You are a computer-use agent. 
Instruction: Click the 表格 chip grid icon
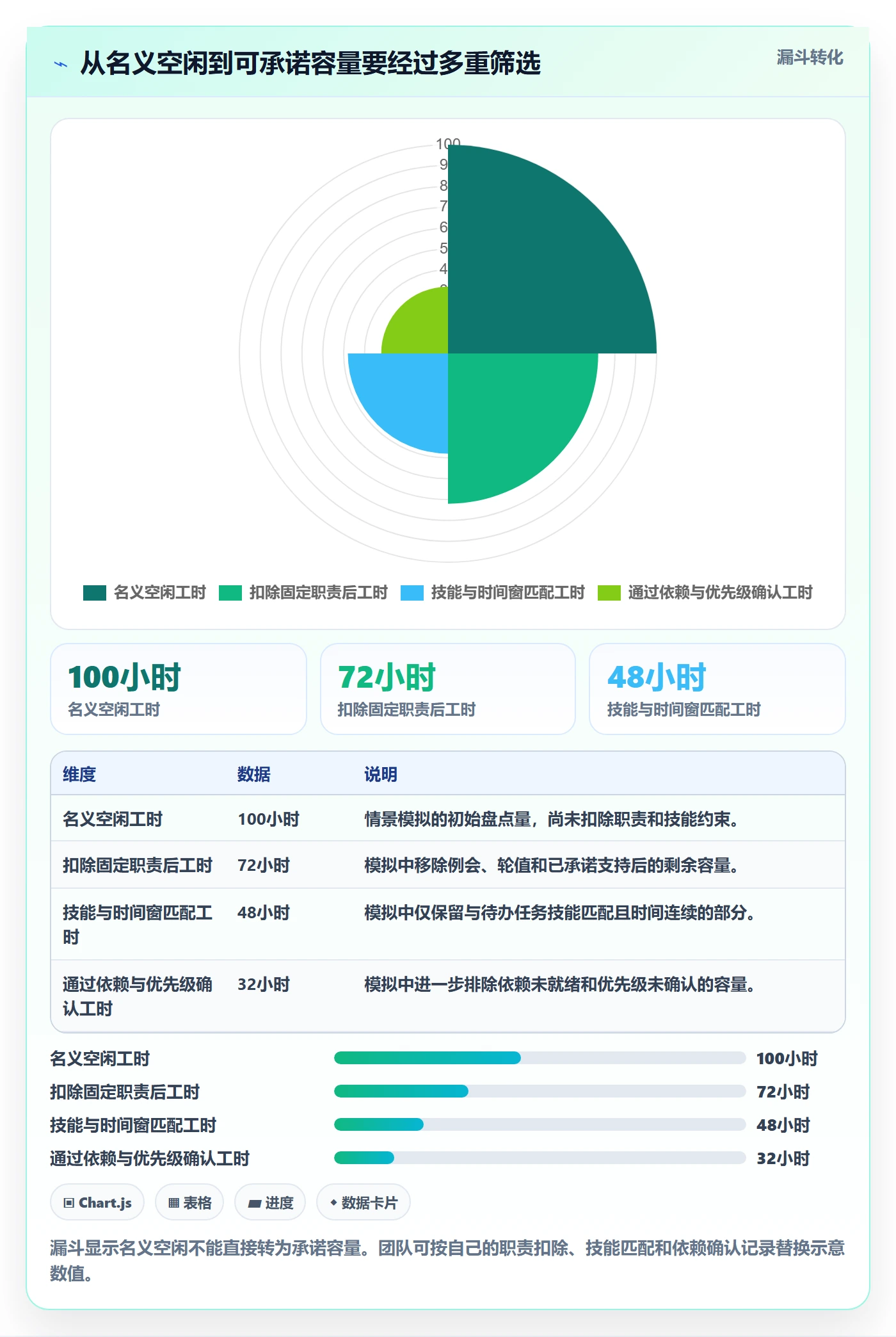173,1203
